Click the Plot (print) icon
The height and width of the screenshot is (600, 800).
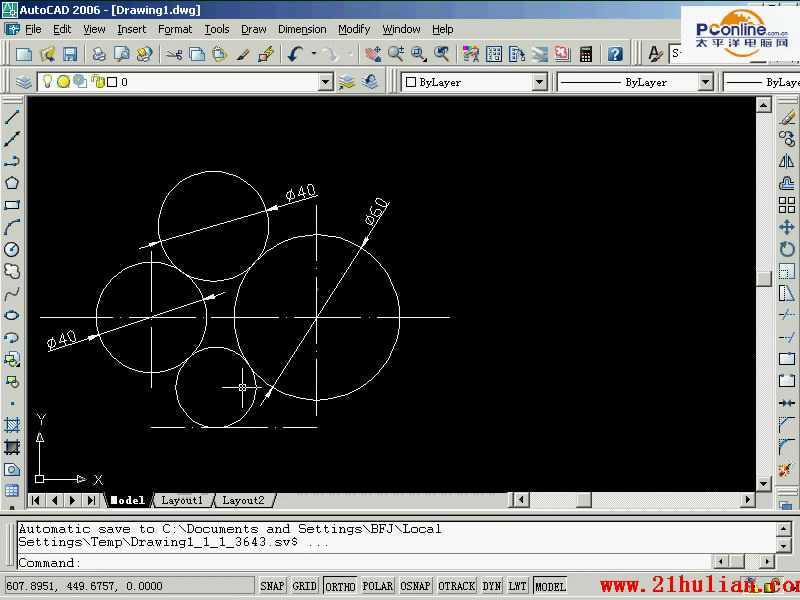tap(98, 54)
